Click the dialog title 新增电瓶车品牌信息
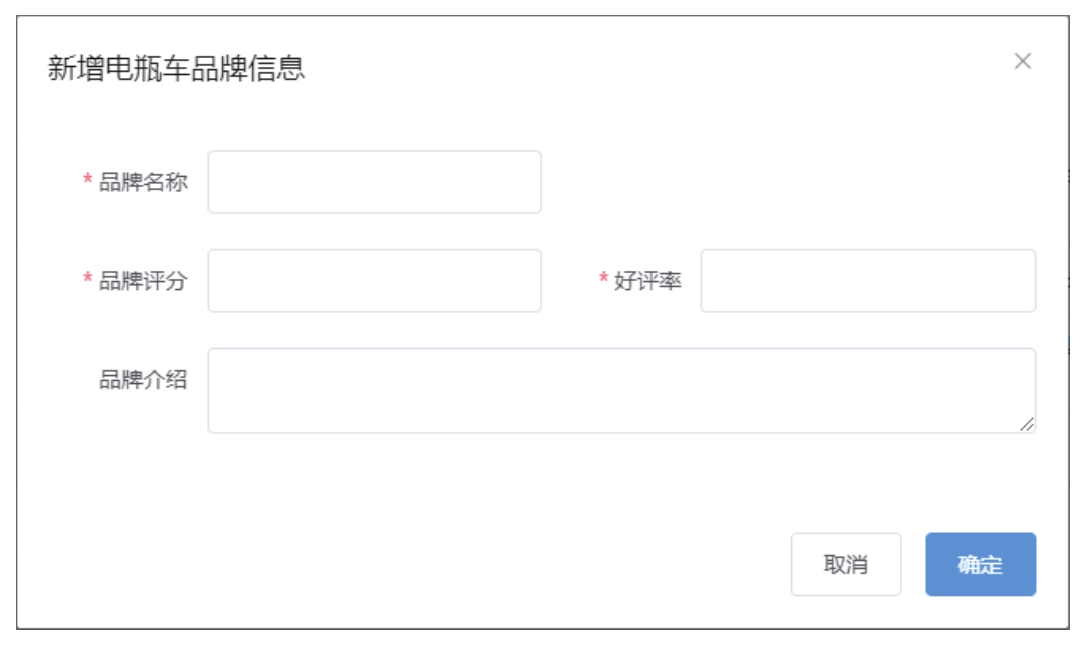Viewport: 1089px width, 648px height. tap(176, 68)
